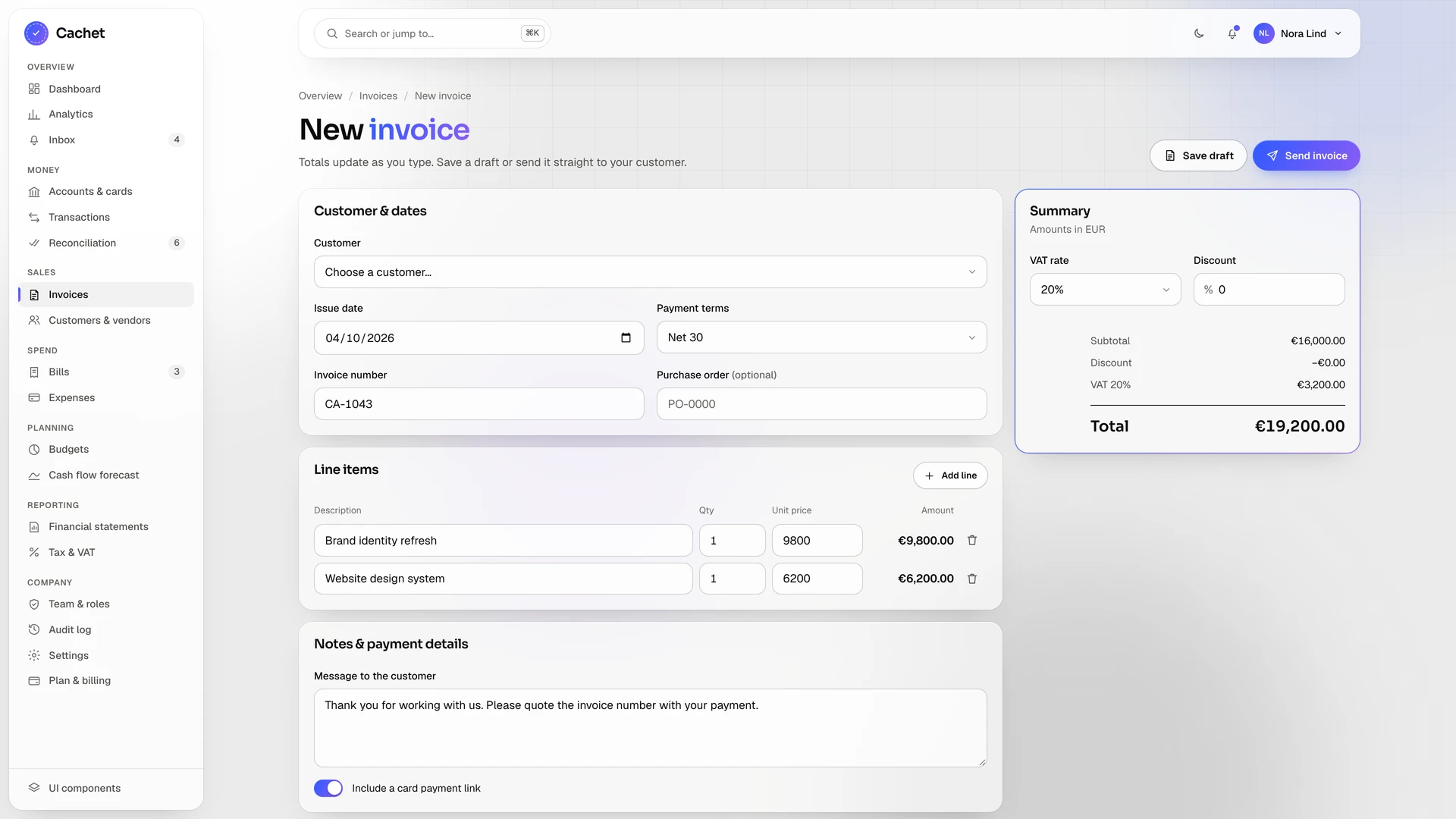Viewport: 1456px width, 819px height.
Task: Click the Inbox bell icon
Action: coord(34,140)
